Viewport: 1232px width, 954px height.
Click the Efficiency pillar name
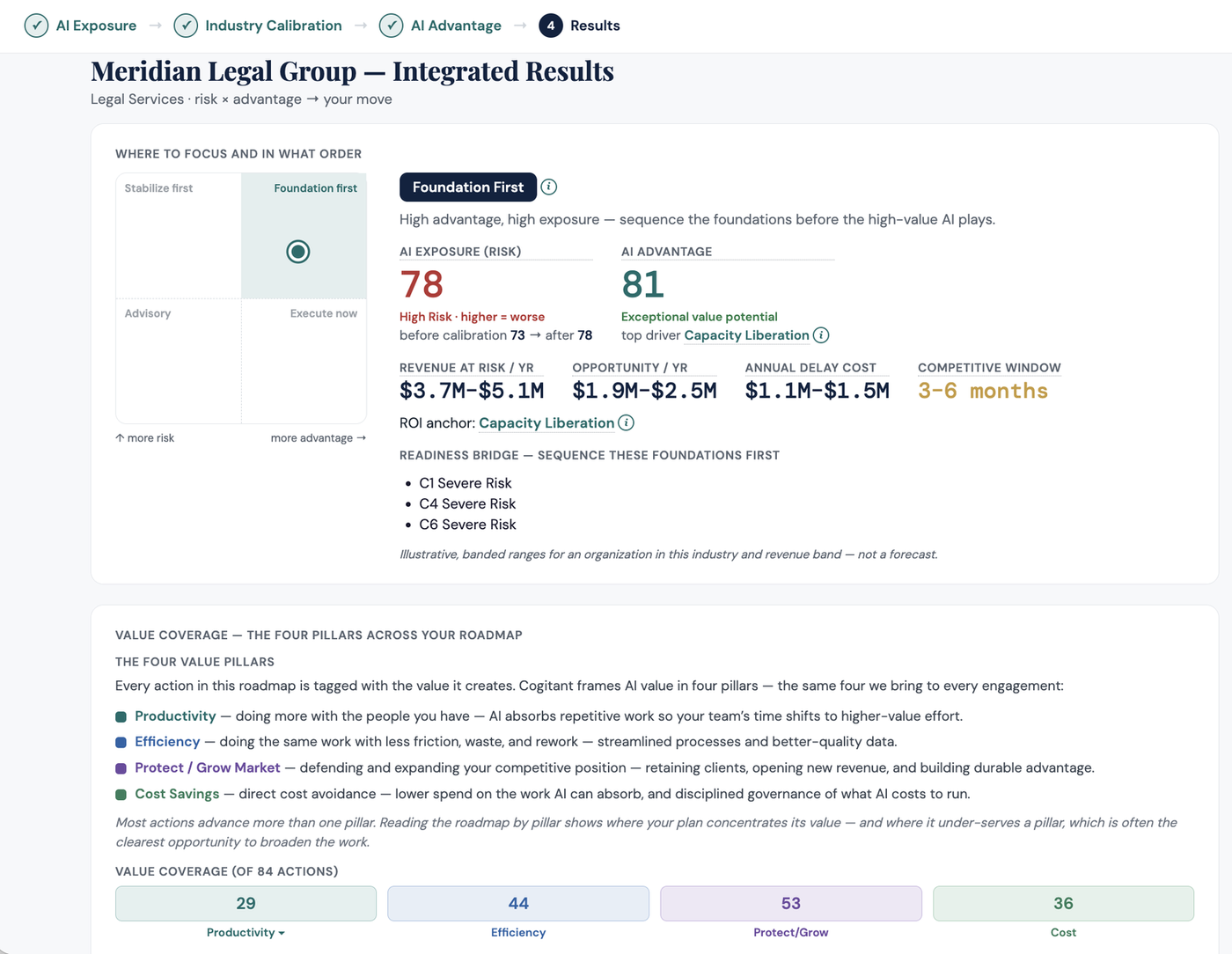(167, 742)
